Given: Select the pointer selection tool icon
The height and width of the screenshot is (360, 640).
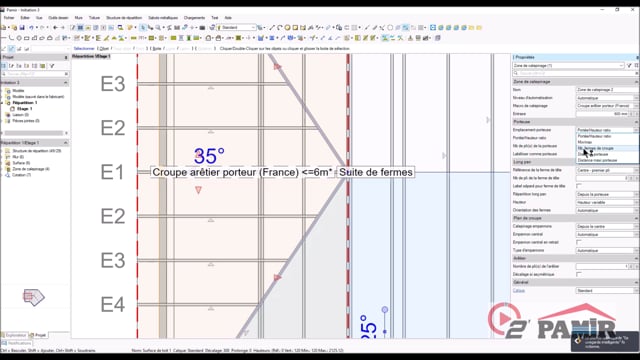Looking at the screenshot, I should [x=143, y=28].
